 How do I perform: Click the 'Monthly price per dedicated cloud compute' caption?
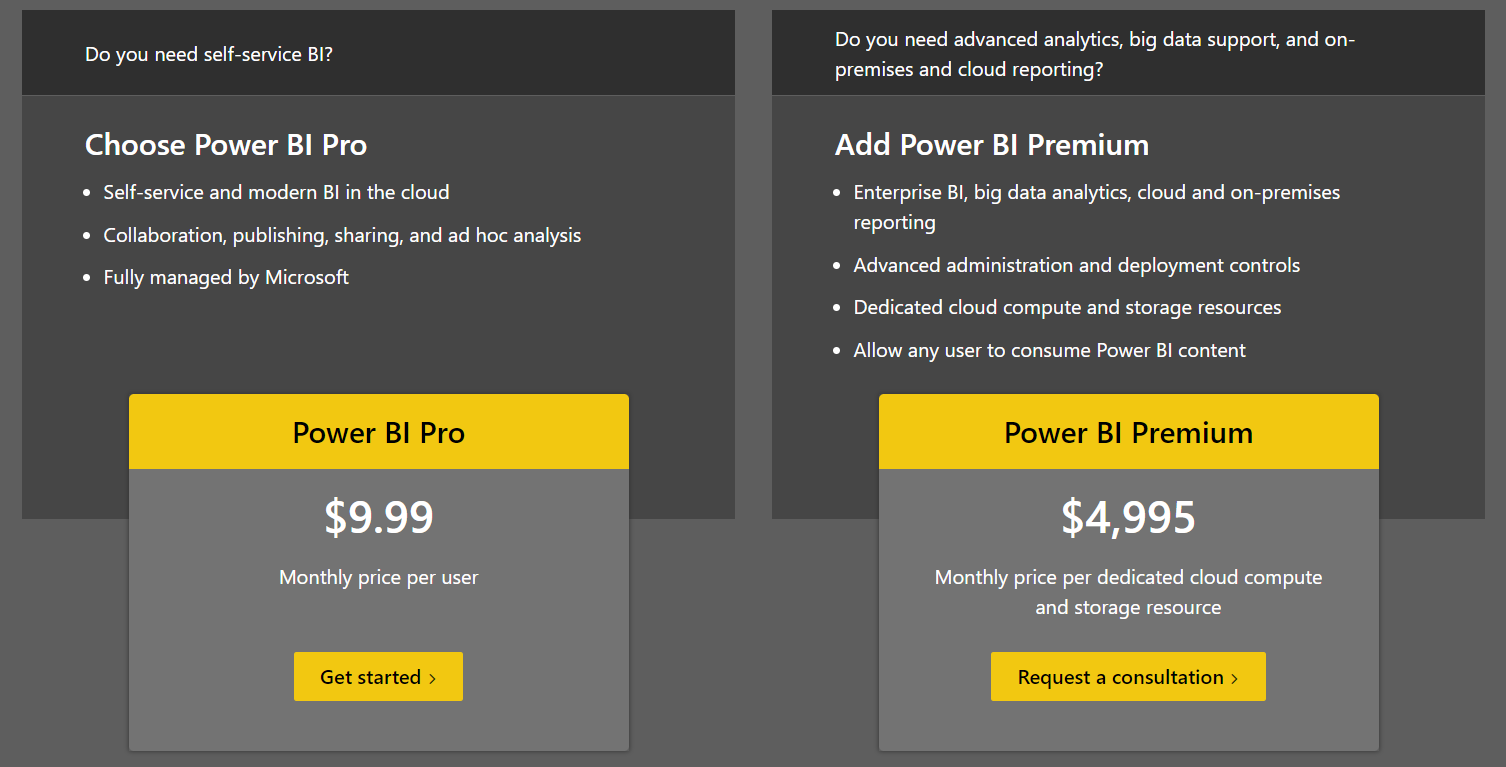[1128, 577]
